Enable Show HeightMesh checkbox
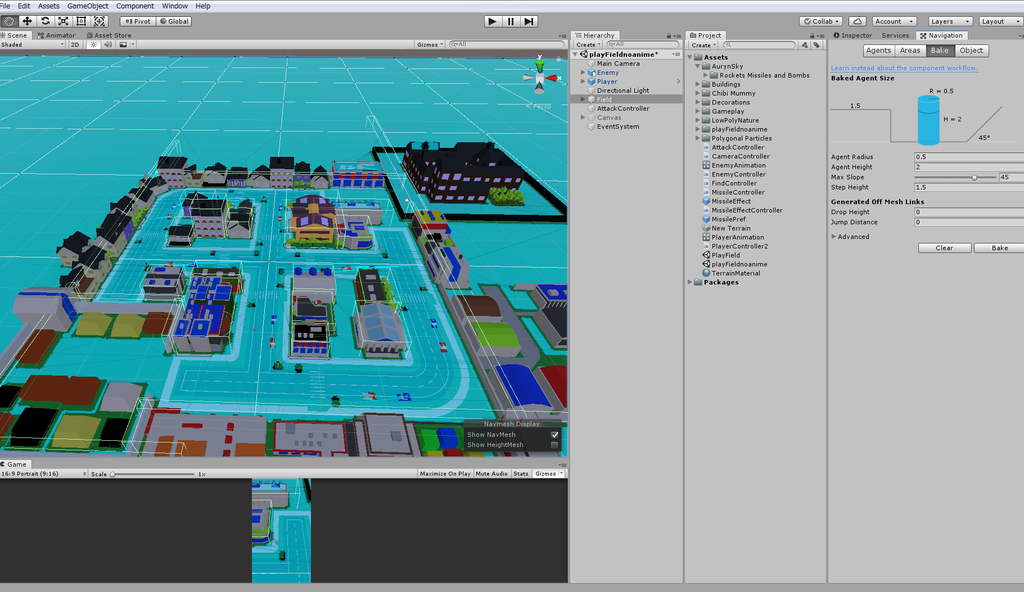1024x592 pixels. tap(554, 445)
